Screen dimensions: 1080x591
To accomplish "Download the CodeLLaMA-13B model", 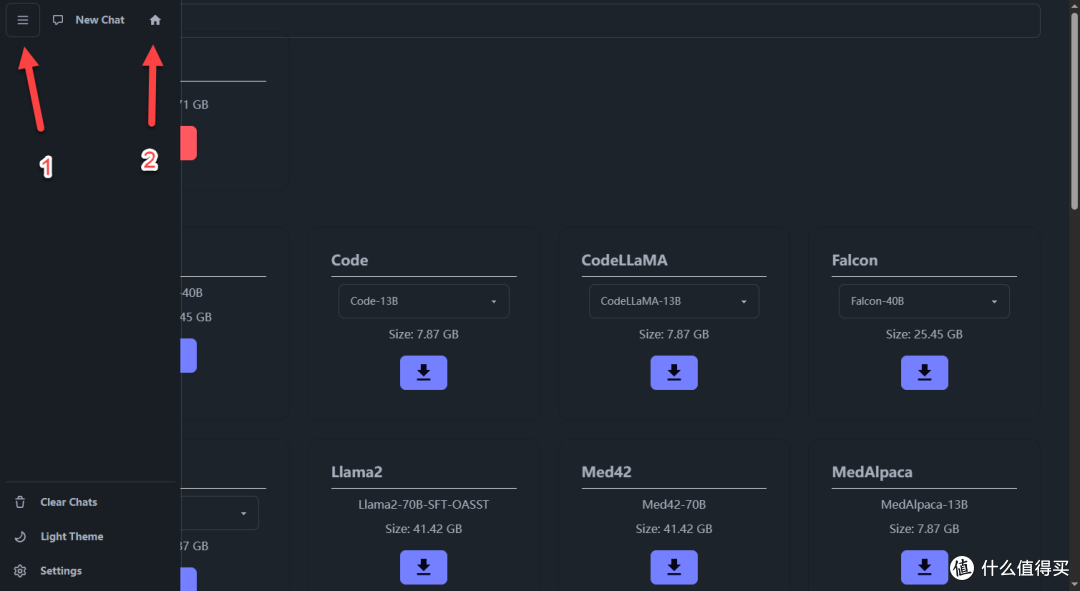I will [x=674, y=373].
